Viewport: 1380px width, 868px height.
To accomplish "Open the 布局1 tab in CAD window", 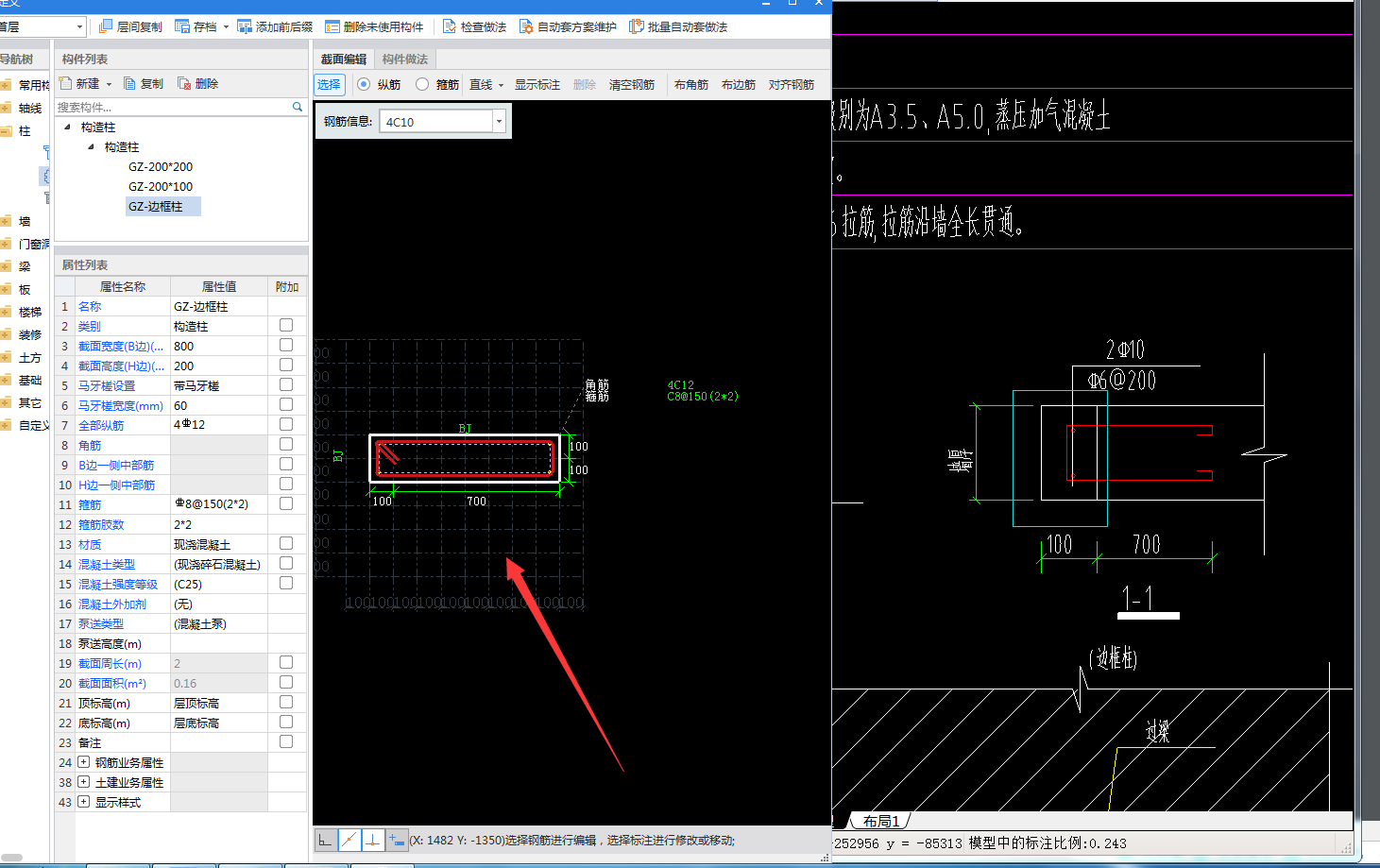I will 880,821.
